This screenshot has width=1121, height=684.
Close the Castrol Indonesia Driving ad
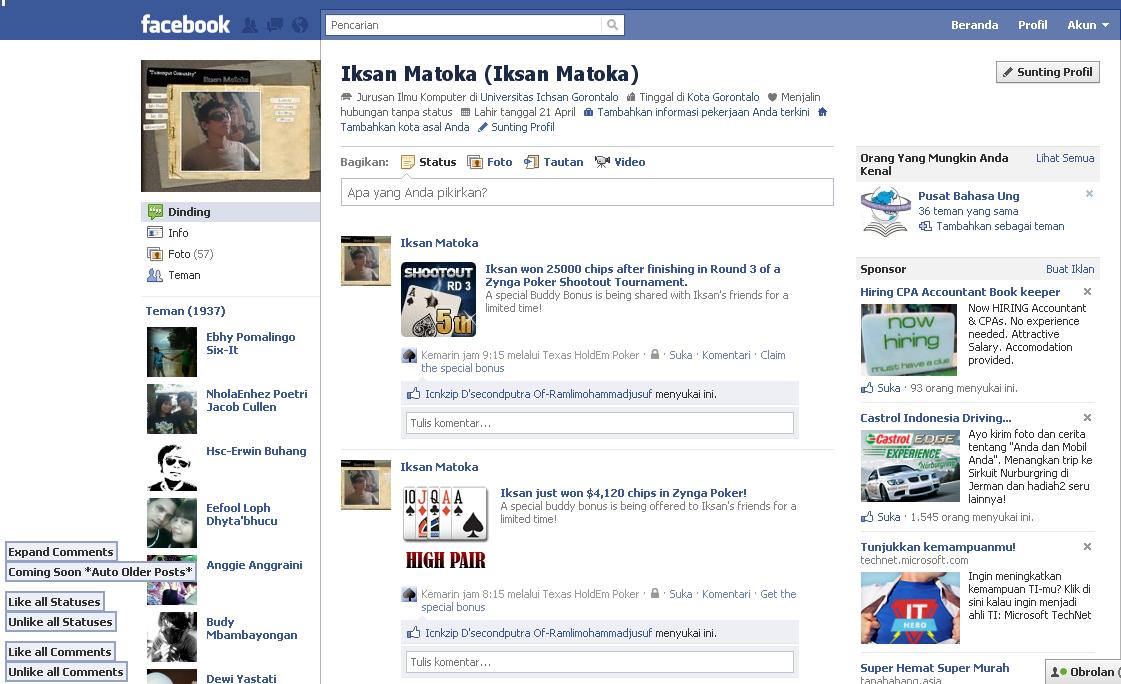tap(1087, 417)
